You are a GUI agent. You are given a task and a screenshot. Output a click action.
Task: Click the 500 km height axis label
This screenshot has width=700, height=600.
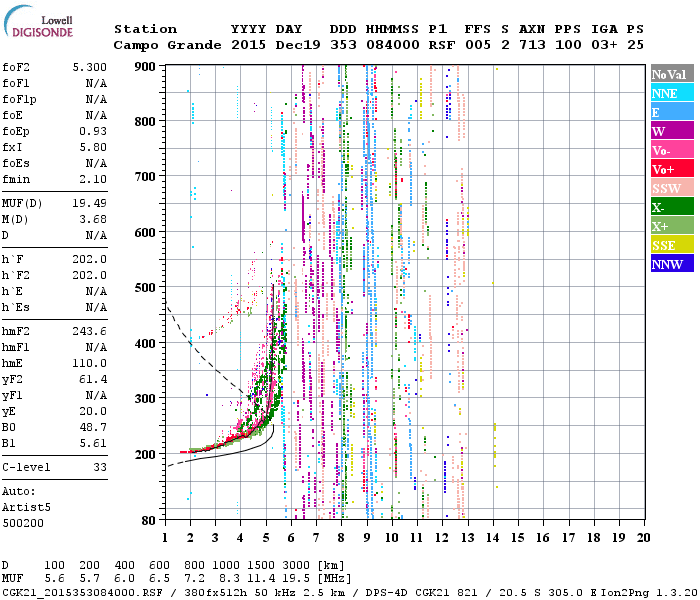pos(145,288)
